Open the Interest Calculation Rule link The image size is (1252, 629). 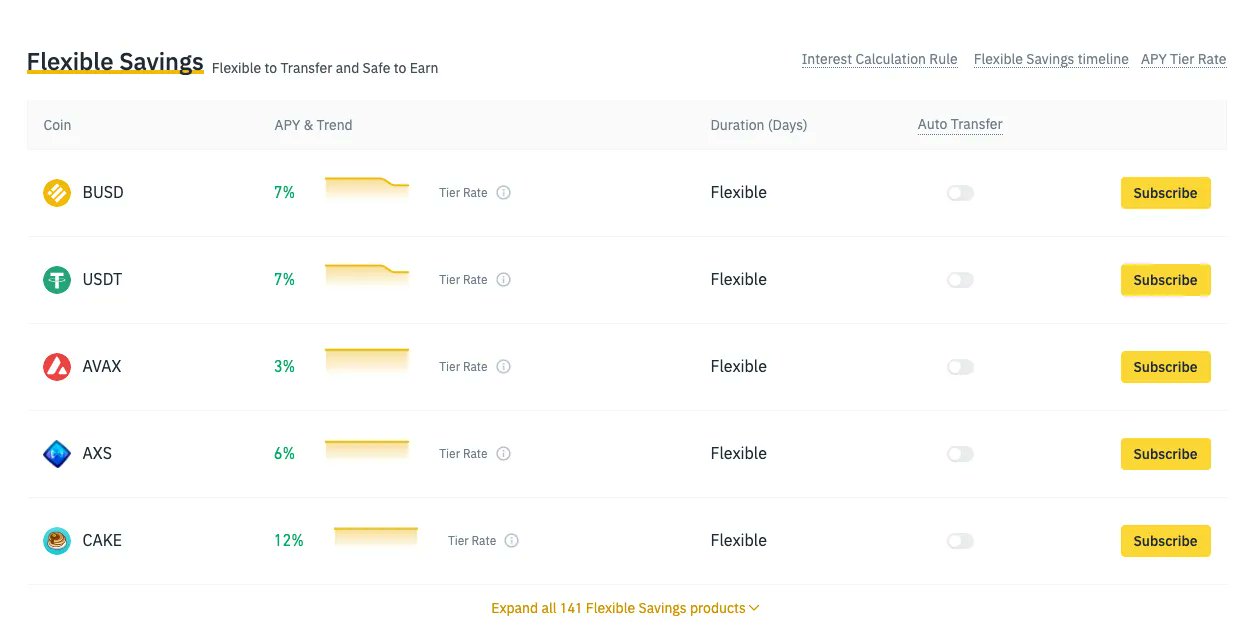coord(879,59)
